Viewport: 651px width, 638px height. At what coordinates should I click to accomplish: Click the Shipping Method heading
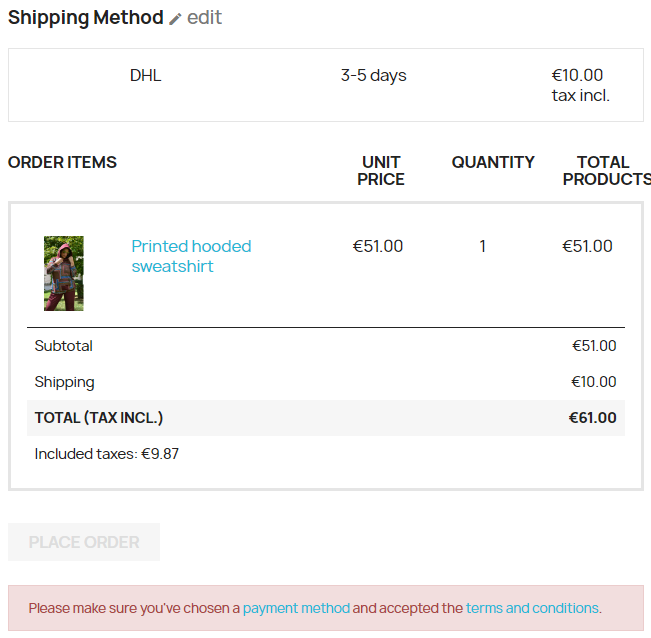(x=85, y=18)
